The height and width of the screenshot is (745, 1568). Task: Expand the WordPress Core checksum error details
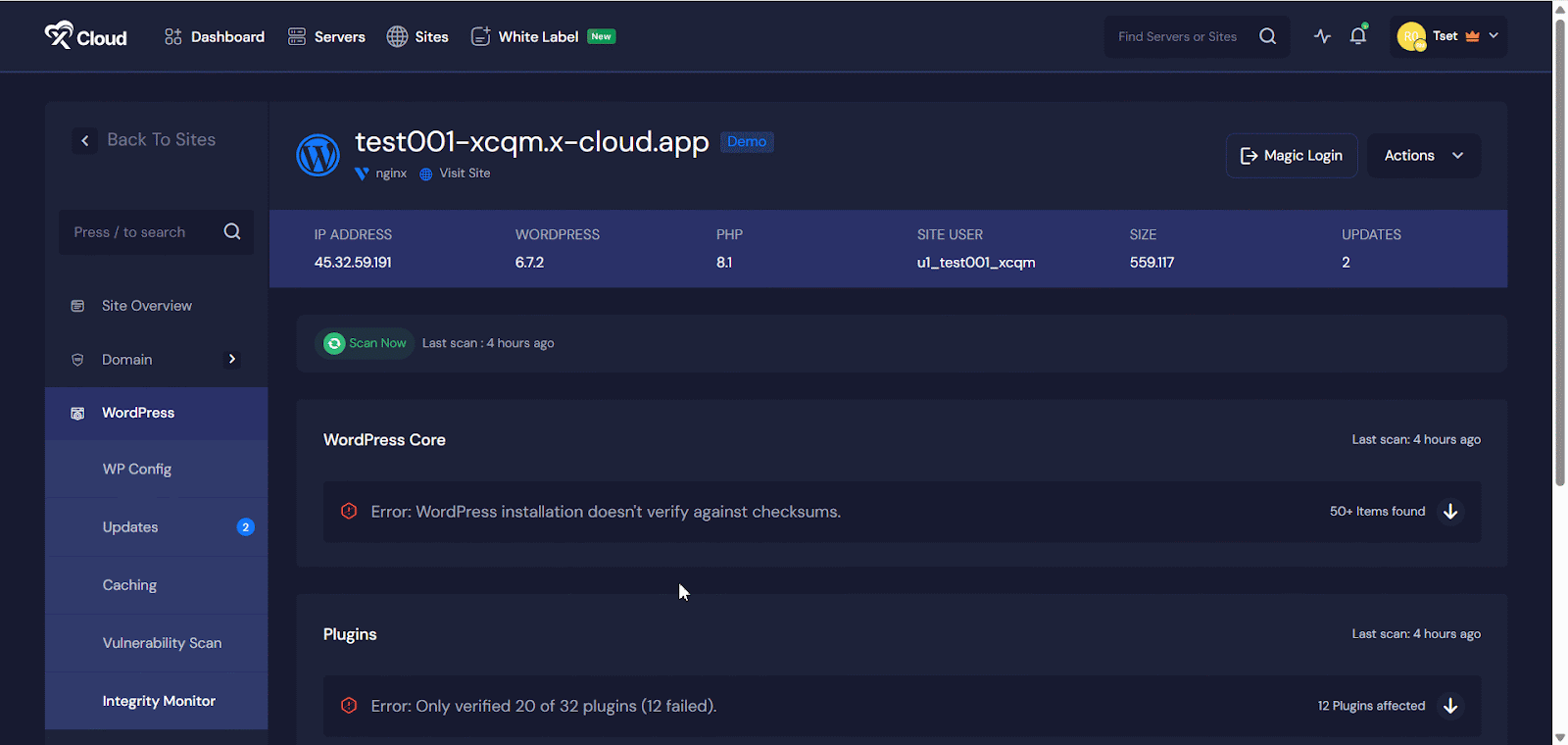[x=1450, y=512]
